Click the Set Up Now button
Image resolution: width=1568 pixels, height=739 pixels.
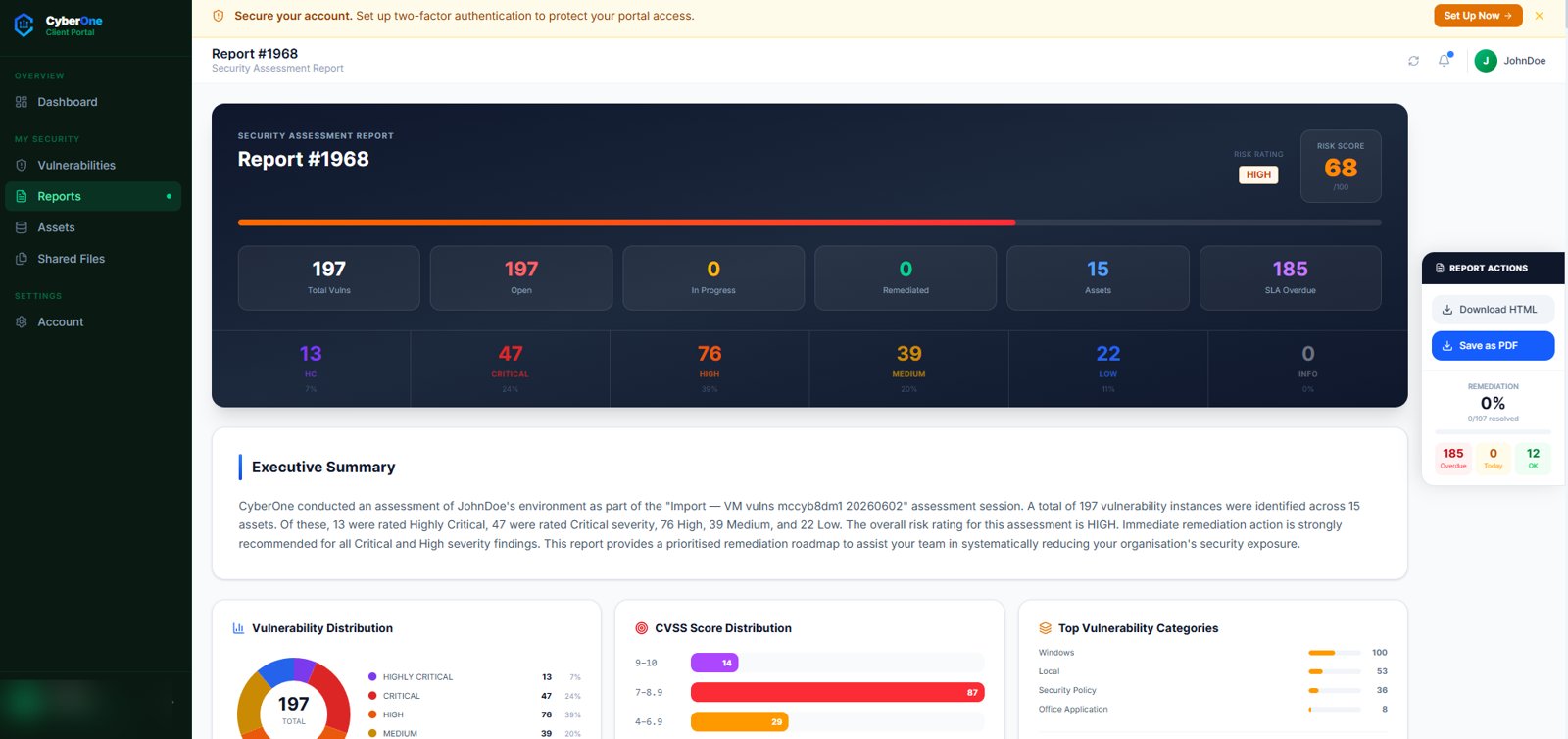click(x=1478, y=16)
